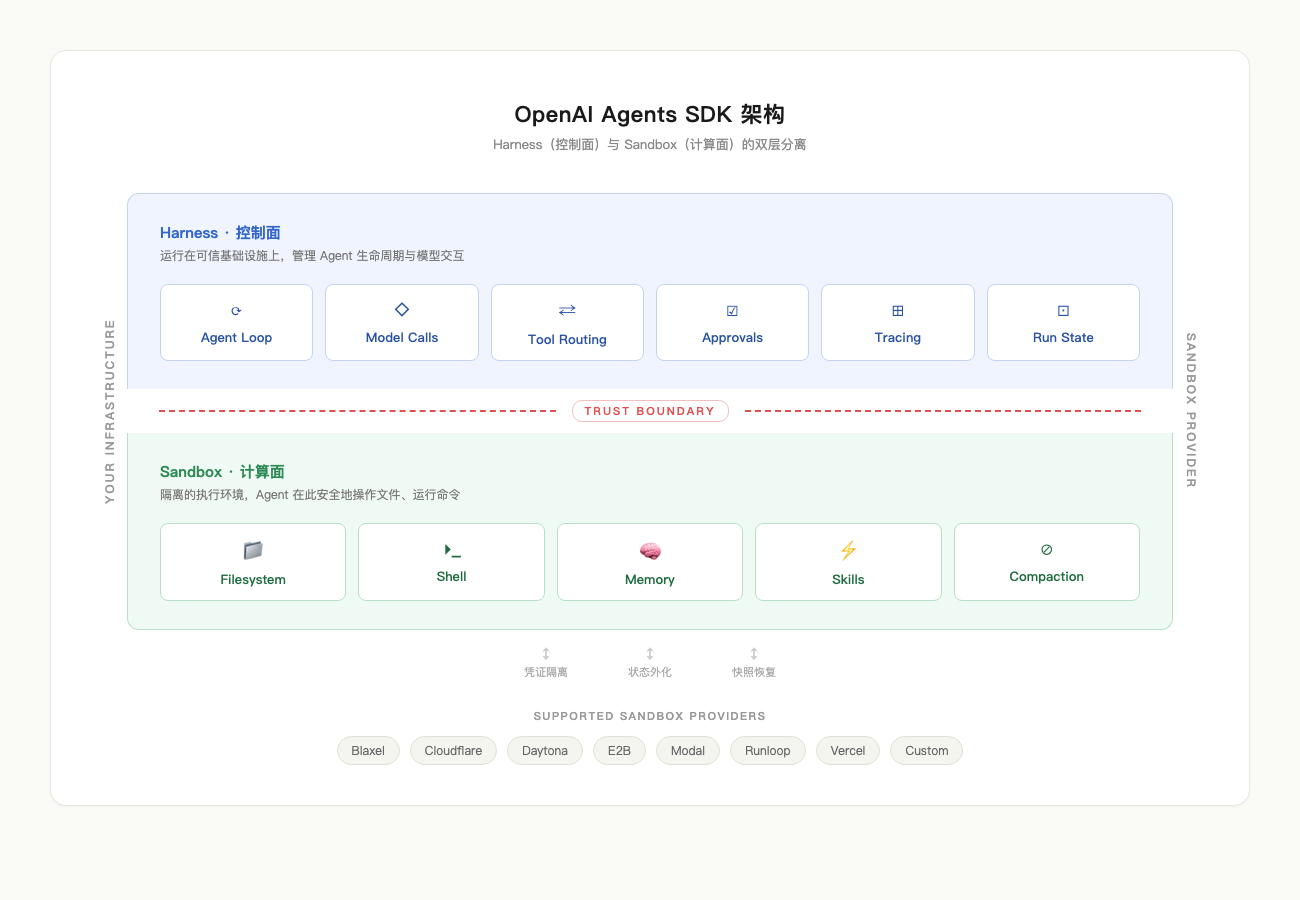1300x900 pixels.
Task: Click the 快照恢复 label
Action: pos(754,672)
